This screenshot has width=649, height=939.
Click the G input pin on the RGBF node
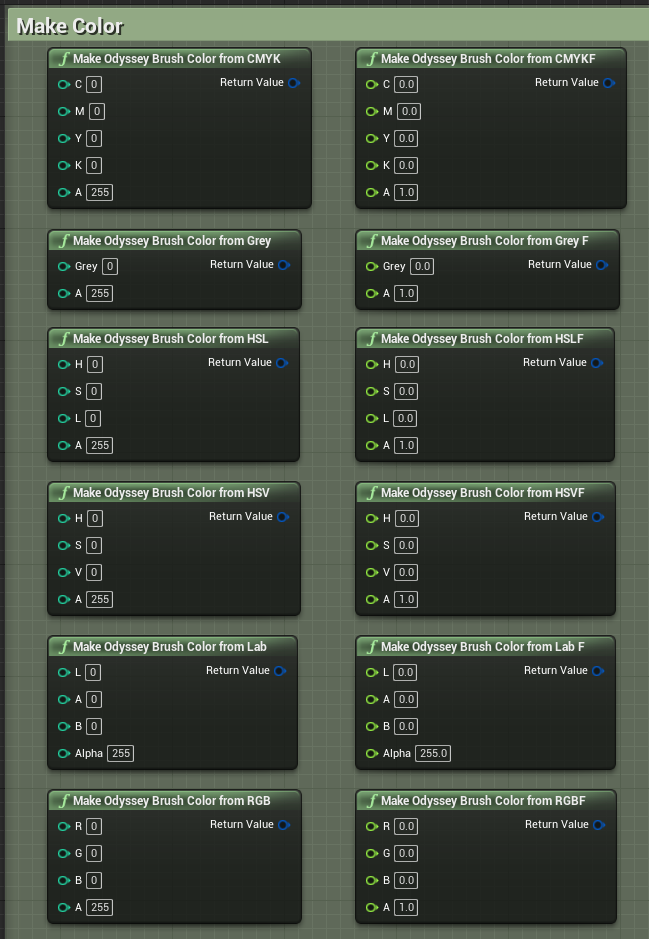(x=372, y=853)
